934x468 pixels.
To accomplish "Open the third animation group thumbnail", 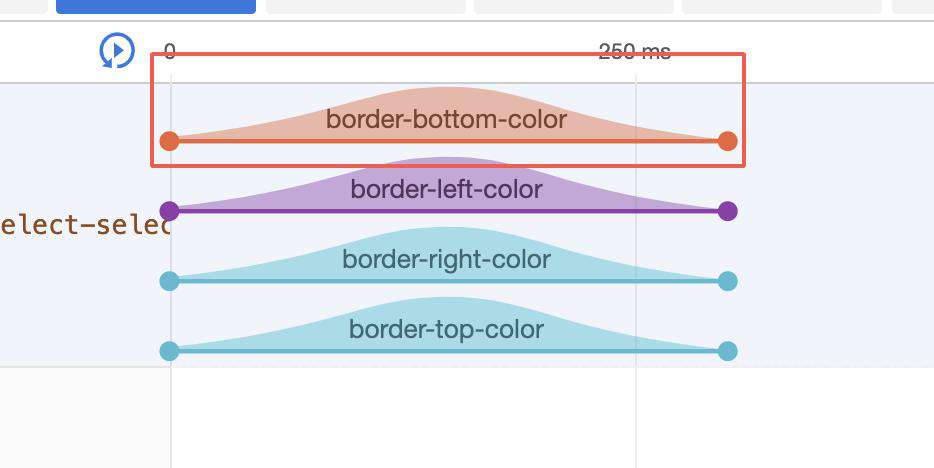I will [574, 7].
